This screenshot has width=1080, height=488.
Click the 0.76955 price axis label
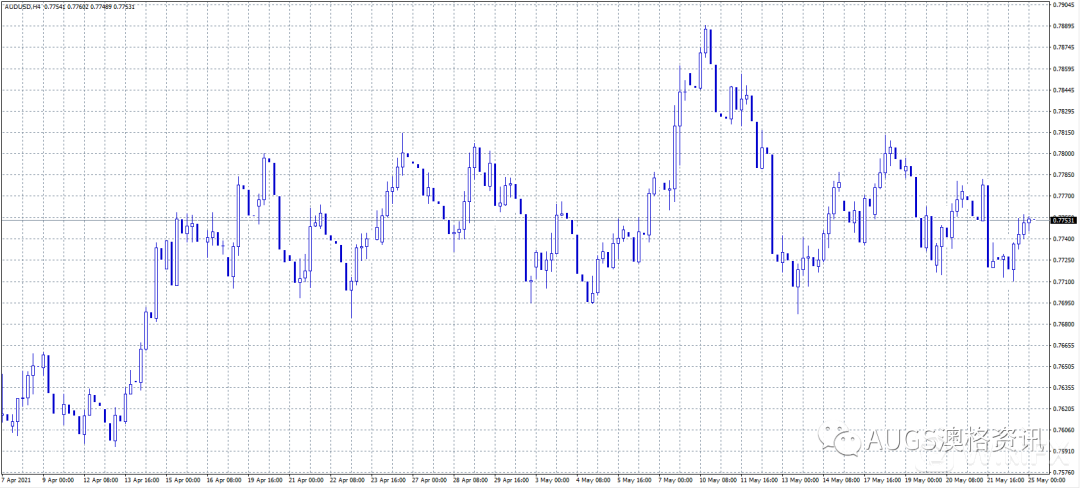[1064, 302]
